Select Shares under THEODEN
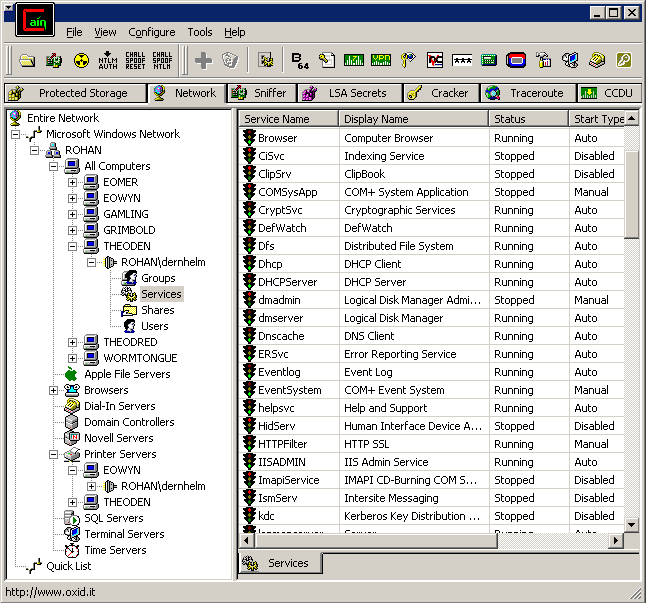 (x=158, y=310)
